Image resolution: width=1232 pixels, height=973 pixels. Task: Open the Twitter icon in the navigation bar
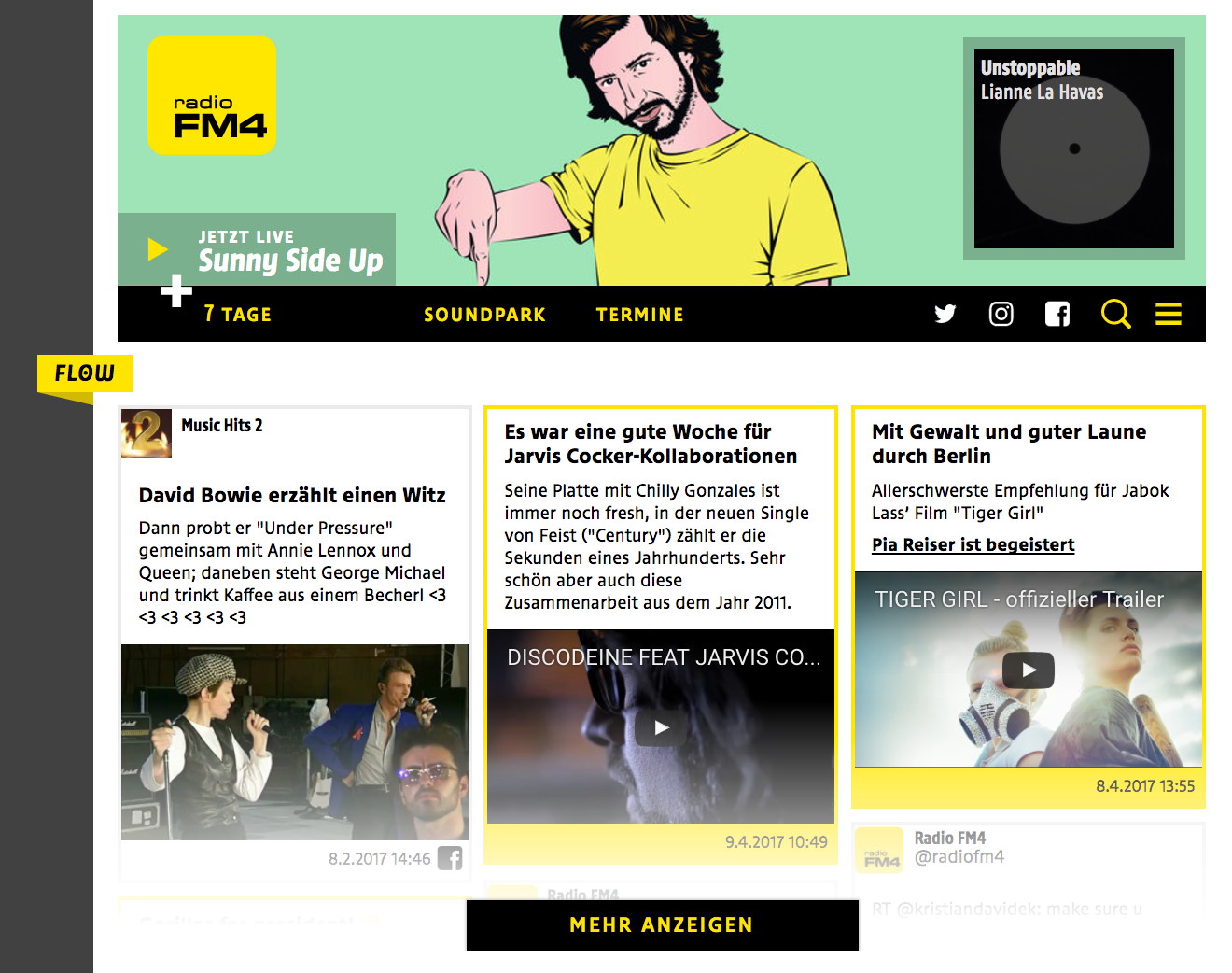pyautogui.click(x=945, y=314)
